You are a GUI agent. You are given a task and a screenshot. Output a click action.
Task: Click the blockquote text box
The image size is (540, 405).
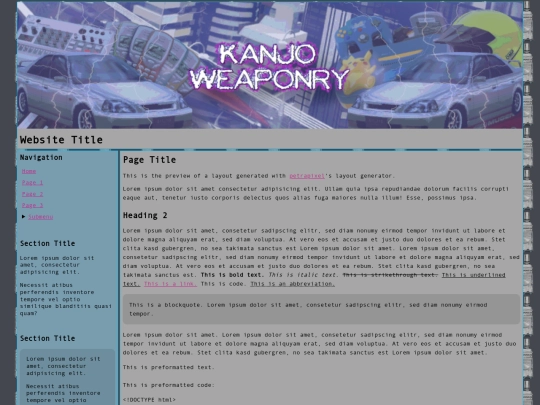pyautogui.click(x=321, y=309)
